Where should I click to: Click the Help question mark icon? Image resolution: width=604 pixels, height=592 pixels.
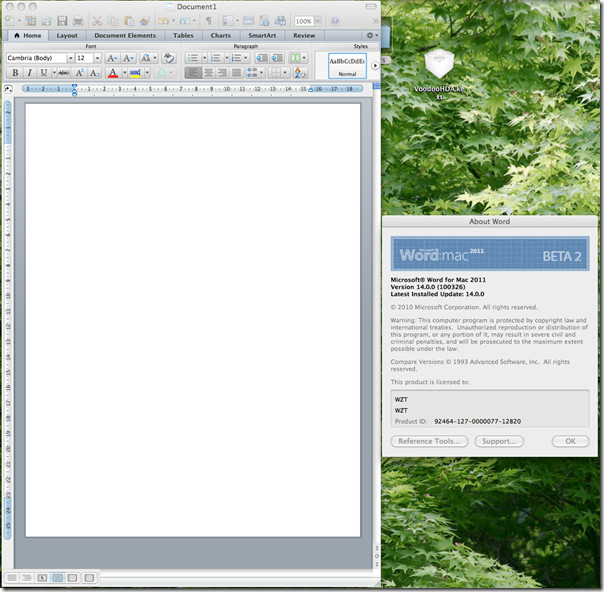click(x=335, y=21)
